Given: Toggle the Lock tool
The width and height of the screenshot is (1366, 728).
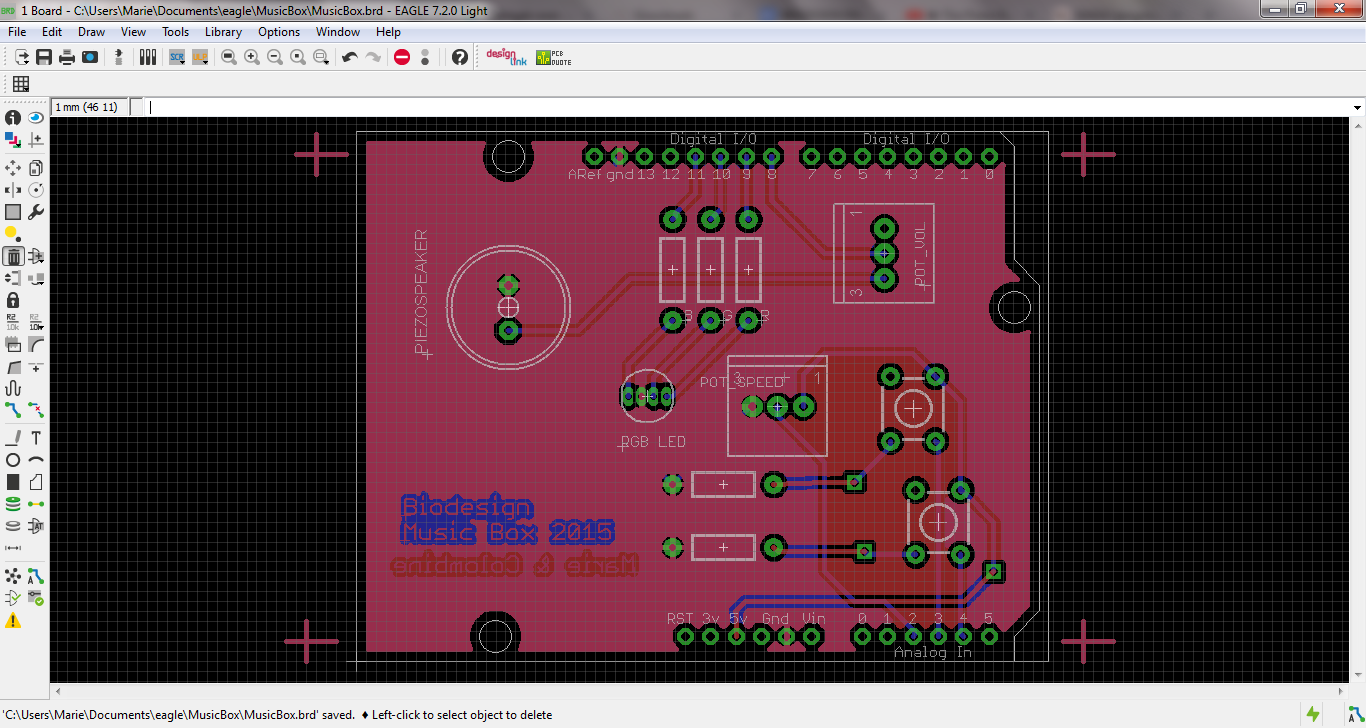Looking at the screenshot, I should point(13,300).
